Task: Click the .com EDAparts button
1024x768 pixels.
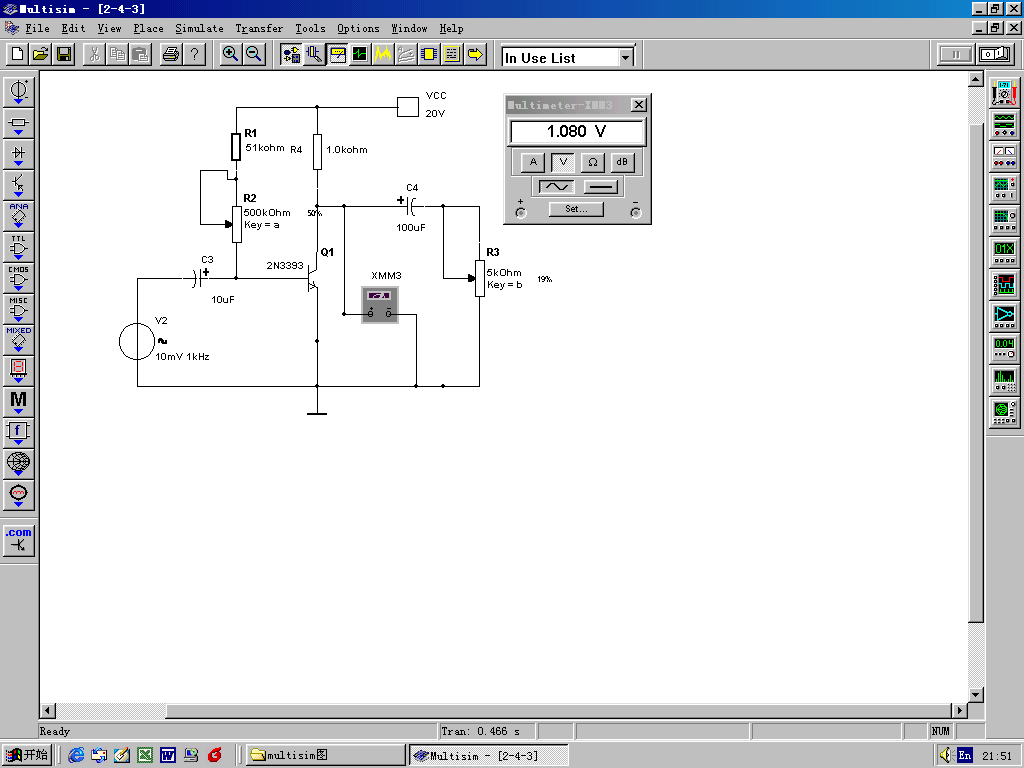Action: pos(18,541)
